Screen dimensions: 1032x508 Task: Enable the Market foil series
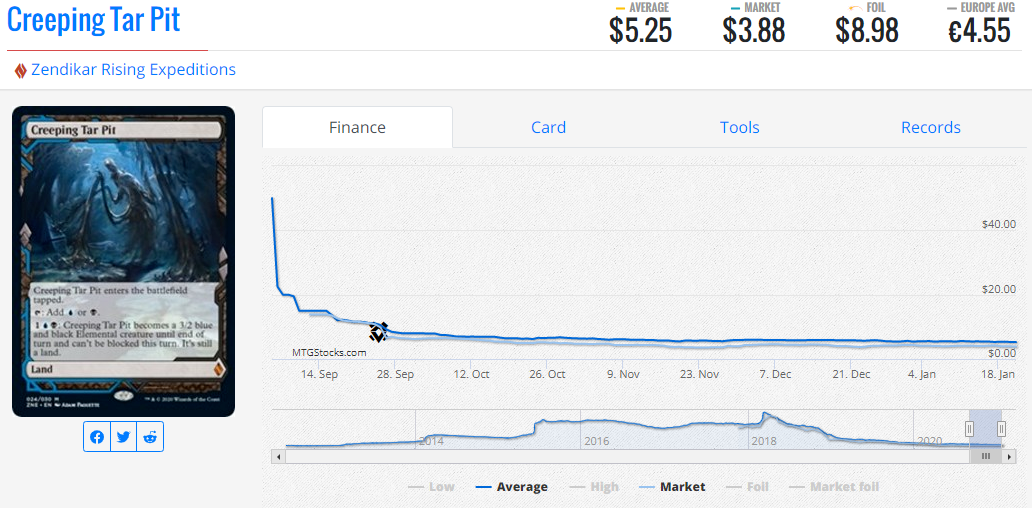pyautogui.click(x=833, y=487)
